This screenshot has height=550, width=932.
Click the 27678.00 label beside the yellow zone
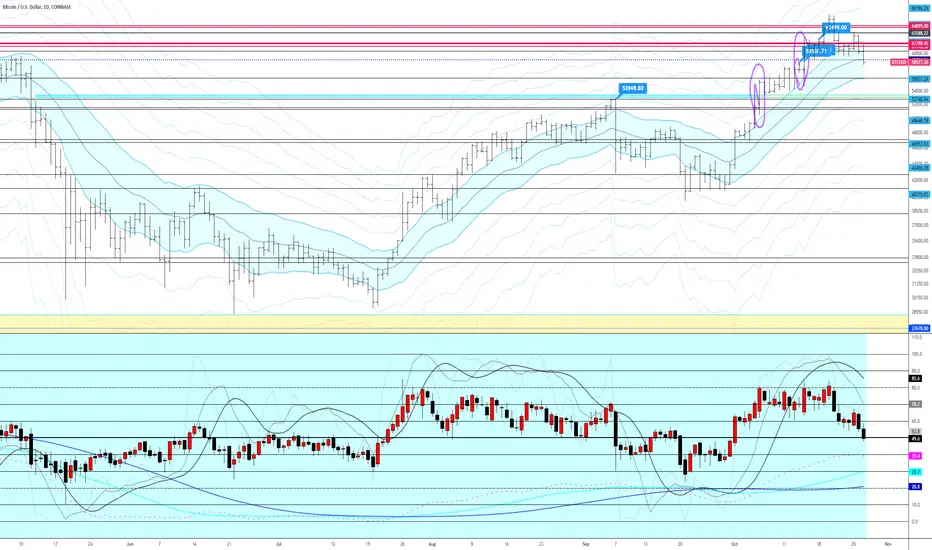pyautogui.click(x=920, y=328)
